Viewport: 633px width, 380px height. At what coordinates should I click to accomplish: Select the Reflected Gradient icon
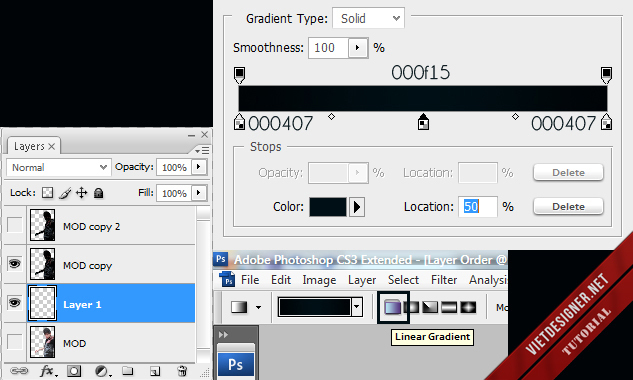tap(449, 307)
